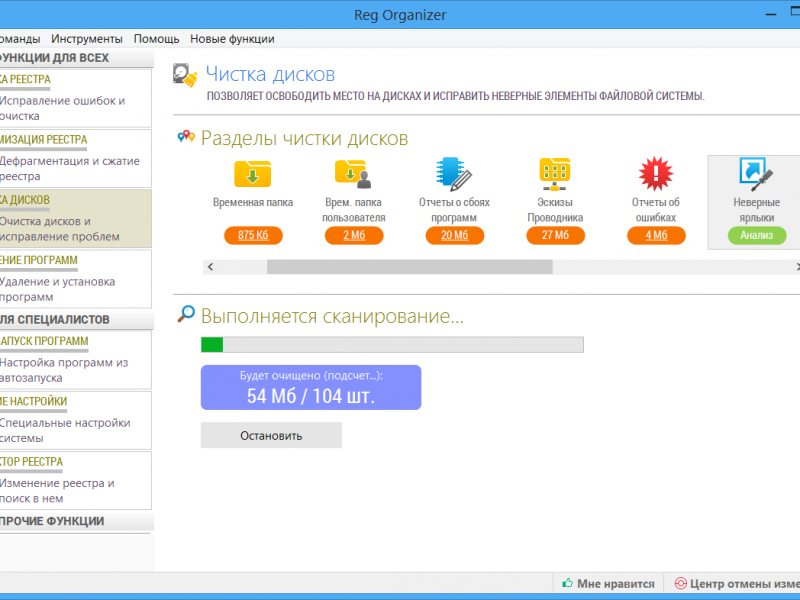Screen dimensions: 800x600
Task: Collapse the ФУНКЦИИ ДЛЯ ВСЕХ group header
Action: pos(77,58)
